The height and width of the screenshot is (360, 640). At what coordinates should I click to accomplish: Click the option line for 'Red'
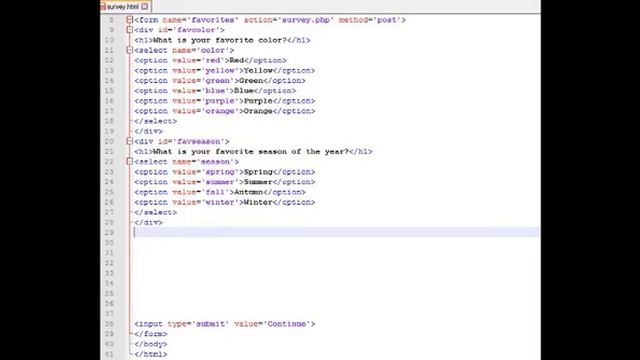211,60
